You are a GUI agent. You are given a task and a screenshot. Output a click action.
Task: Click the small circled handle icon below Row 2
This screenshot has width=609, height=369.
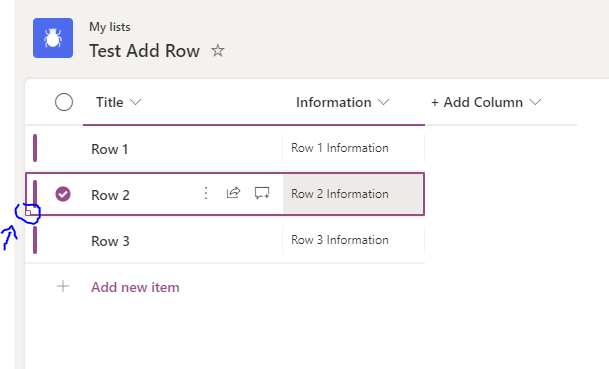[30, 211]
